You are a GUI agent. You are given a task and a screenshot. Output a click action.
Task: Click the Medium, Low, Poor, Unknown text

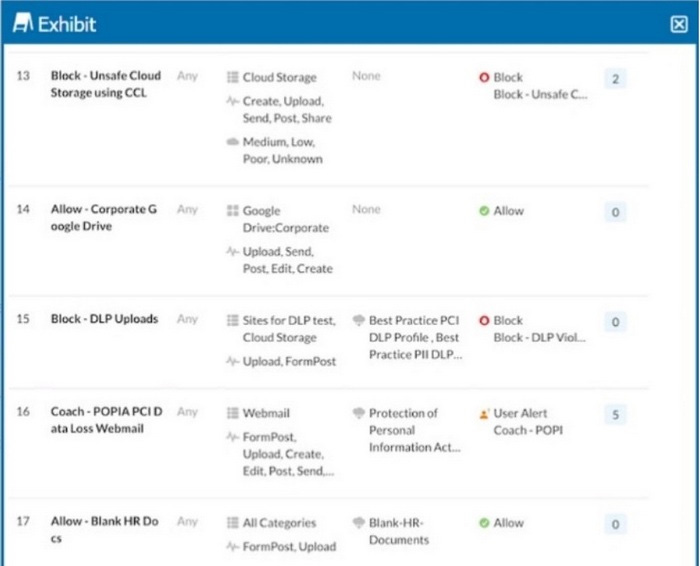[x=283, y=150]
